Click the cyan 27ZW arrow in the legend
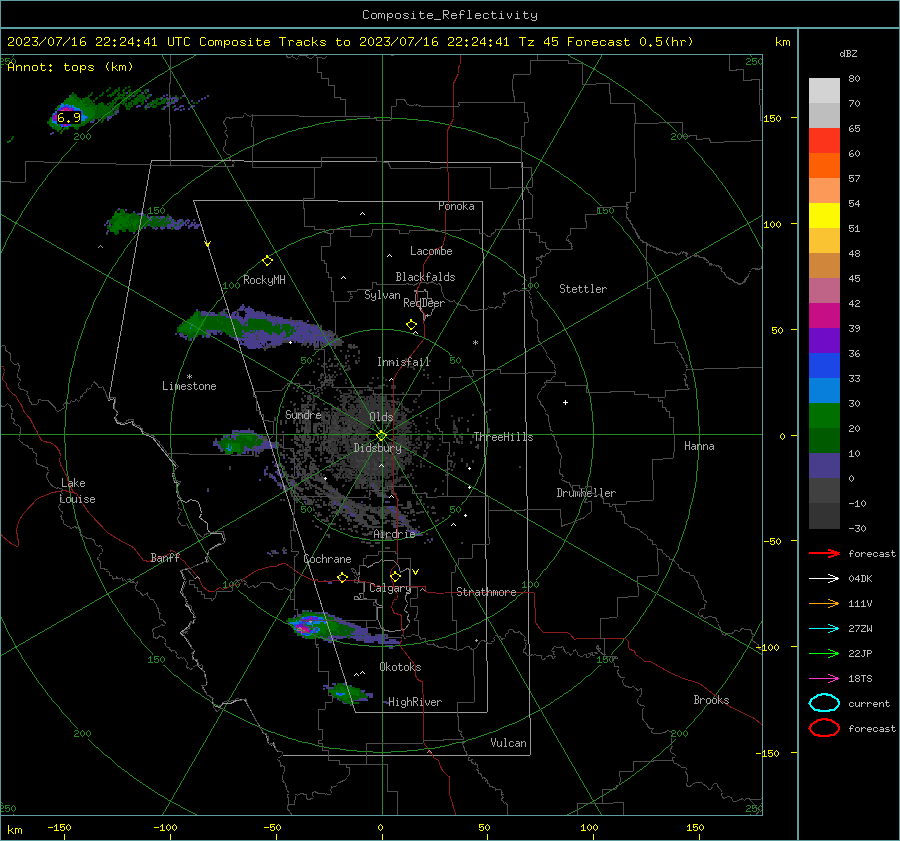Viewport: 900px width, 841px height. pos(824,629)
